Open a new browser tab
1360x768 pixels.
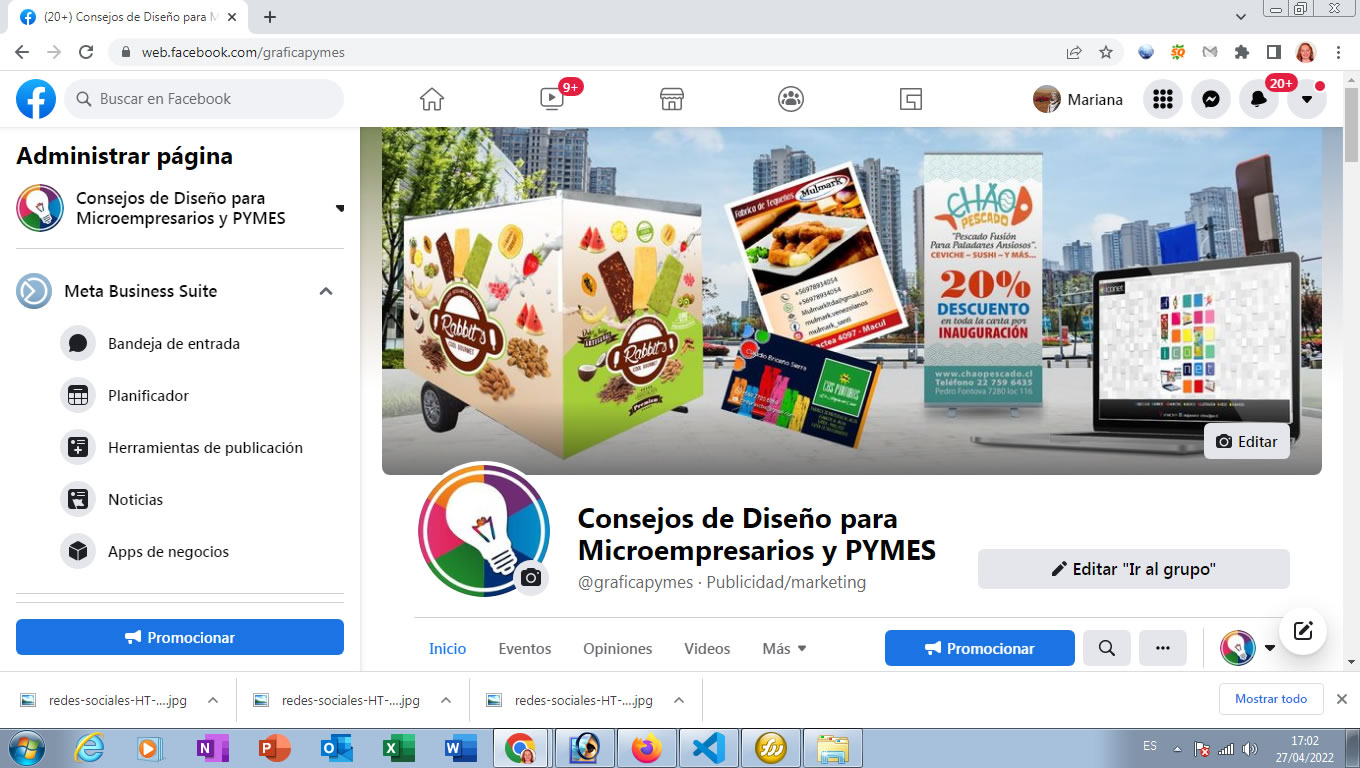[269, 17]
